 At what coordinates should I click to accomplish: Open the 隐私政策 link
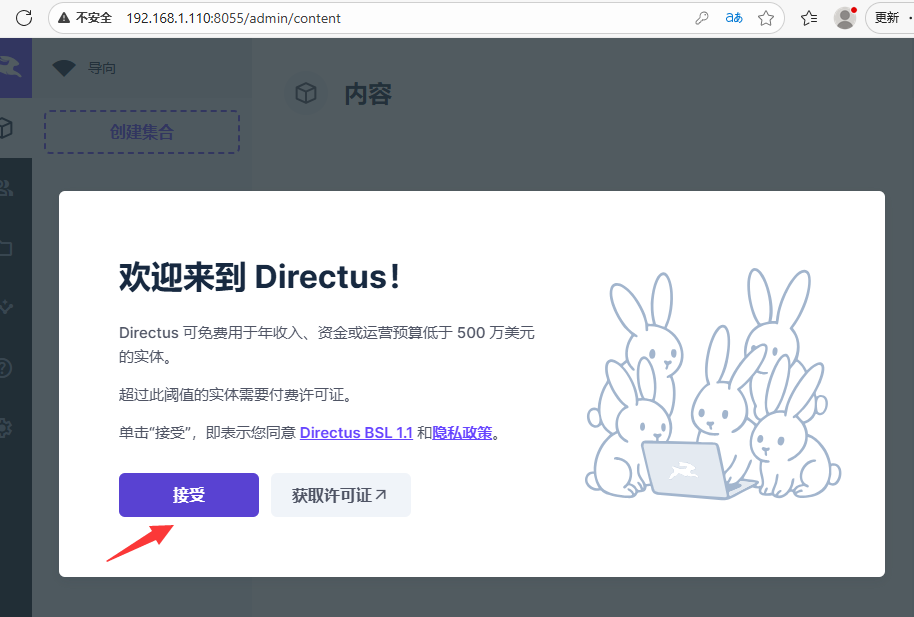[x=462, y=433]
